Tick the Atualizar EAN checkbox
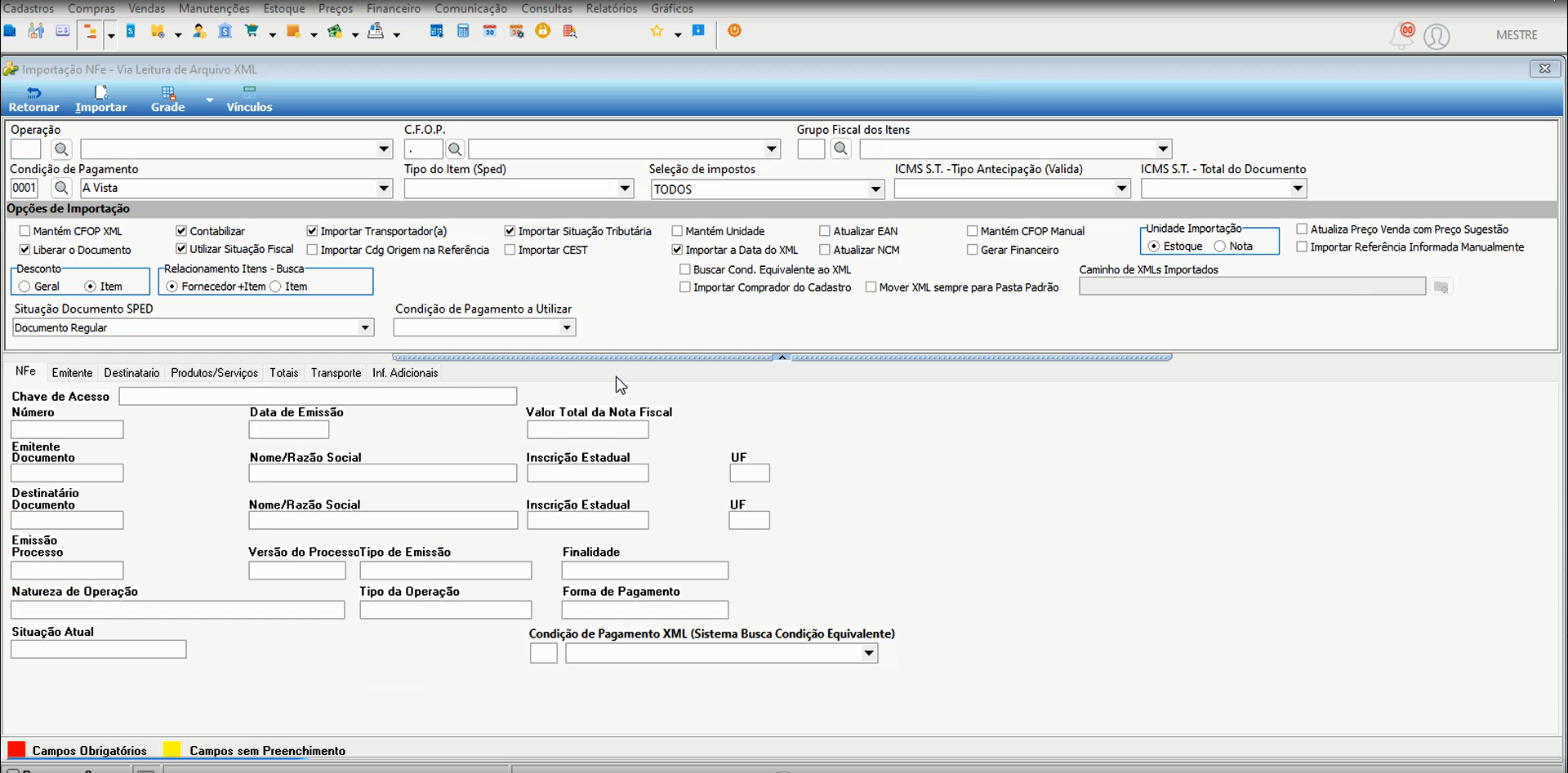The height and width of the screenshot is (773, 1568). click(x=825, y=231)
